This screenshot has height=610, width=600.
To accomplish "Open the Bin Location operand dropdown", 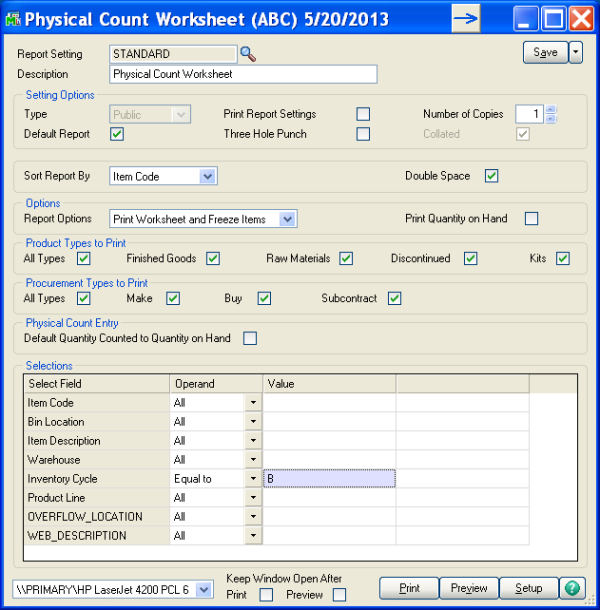I will point(253,421).
